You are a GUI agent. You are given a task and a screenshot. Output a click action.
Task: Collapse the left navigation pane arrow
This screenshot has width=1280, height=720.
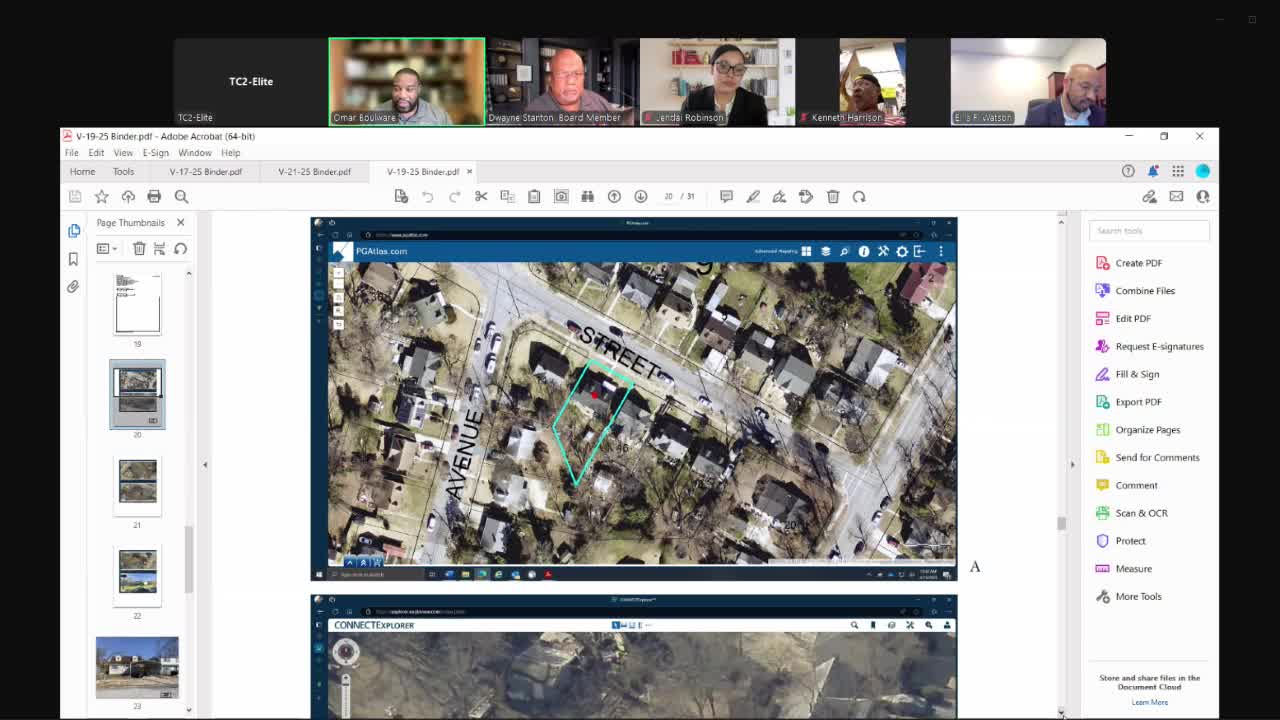point(205,464)
